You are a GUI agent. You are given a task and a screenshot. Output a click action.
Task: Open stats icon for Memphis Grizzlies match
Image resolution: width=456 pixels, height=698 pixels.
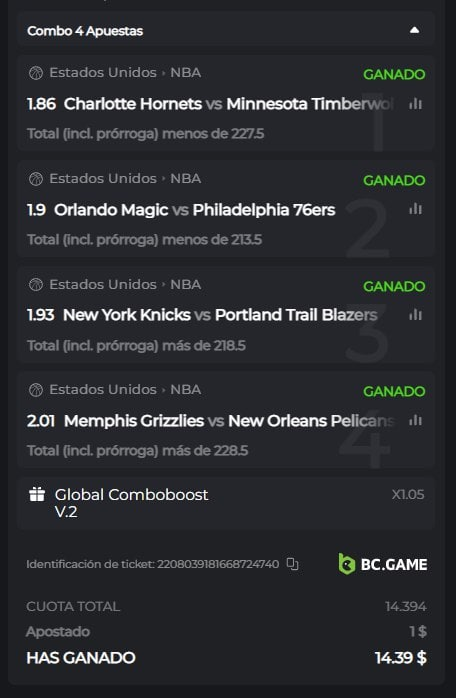pos(415,420)
